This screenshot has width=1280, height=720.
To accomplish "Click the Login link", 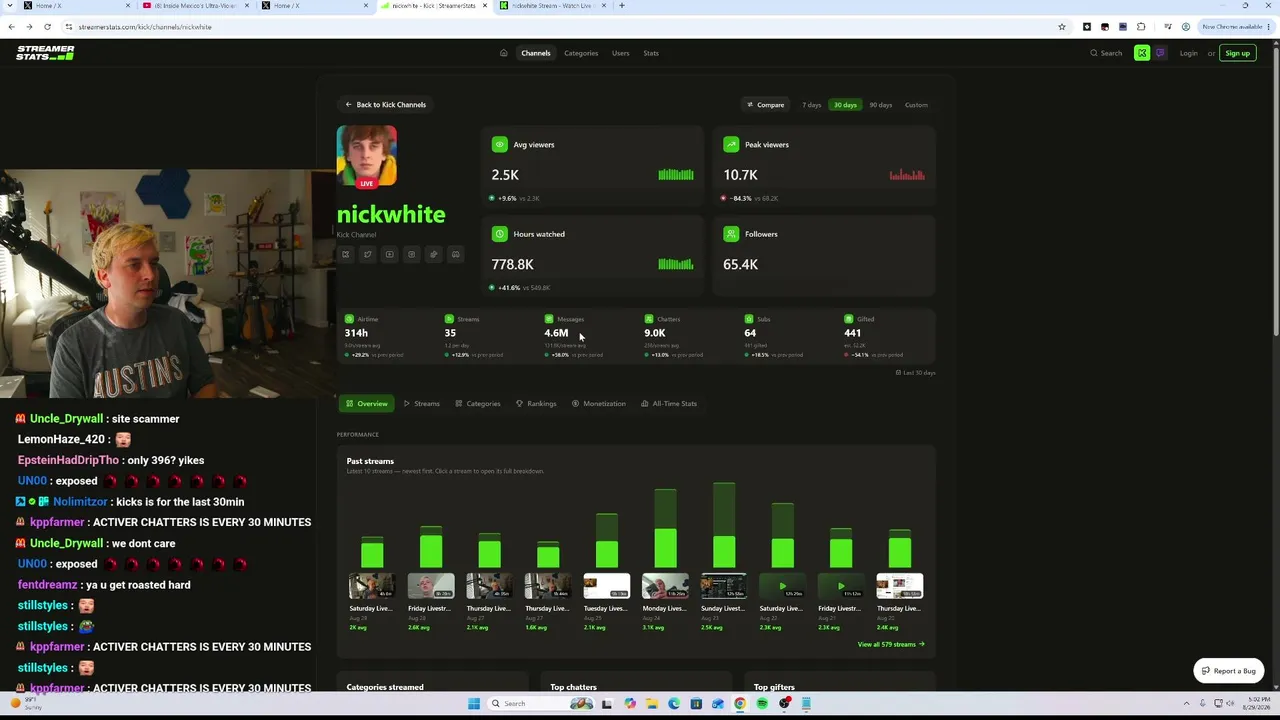I will tap(1188, 53).
